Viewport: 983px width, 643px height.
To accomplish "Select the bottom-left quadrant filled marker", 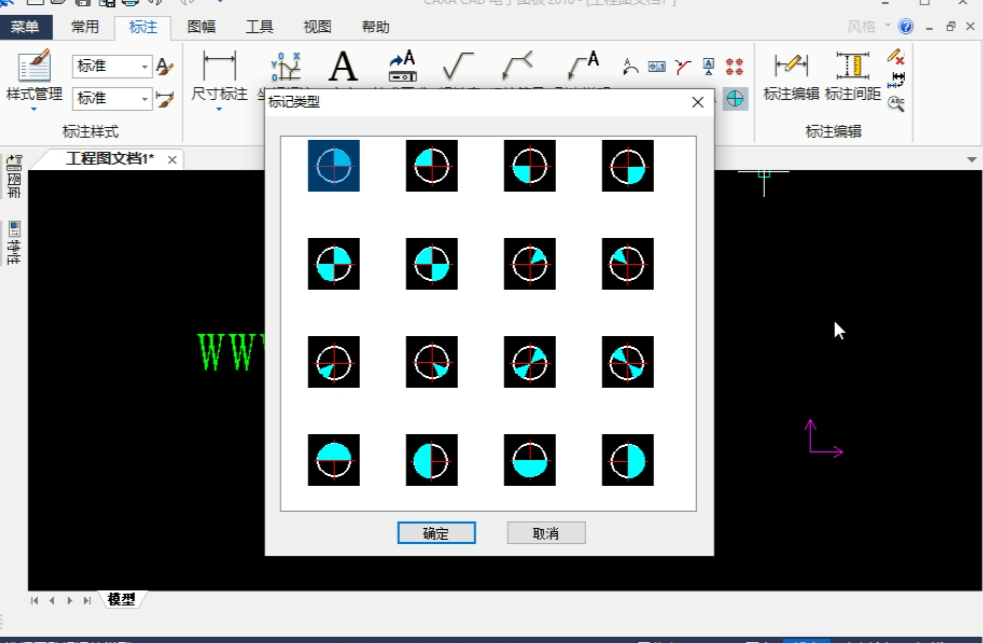I will click(529, 165).
